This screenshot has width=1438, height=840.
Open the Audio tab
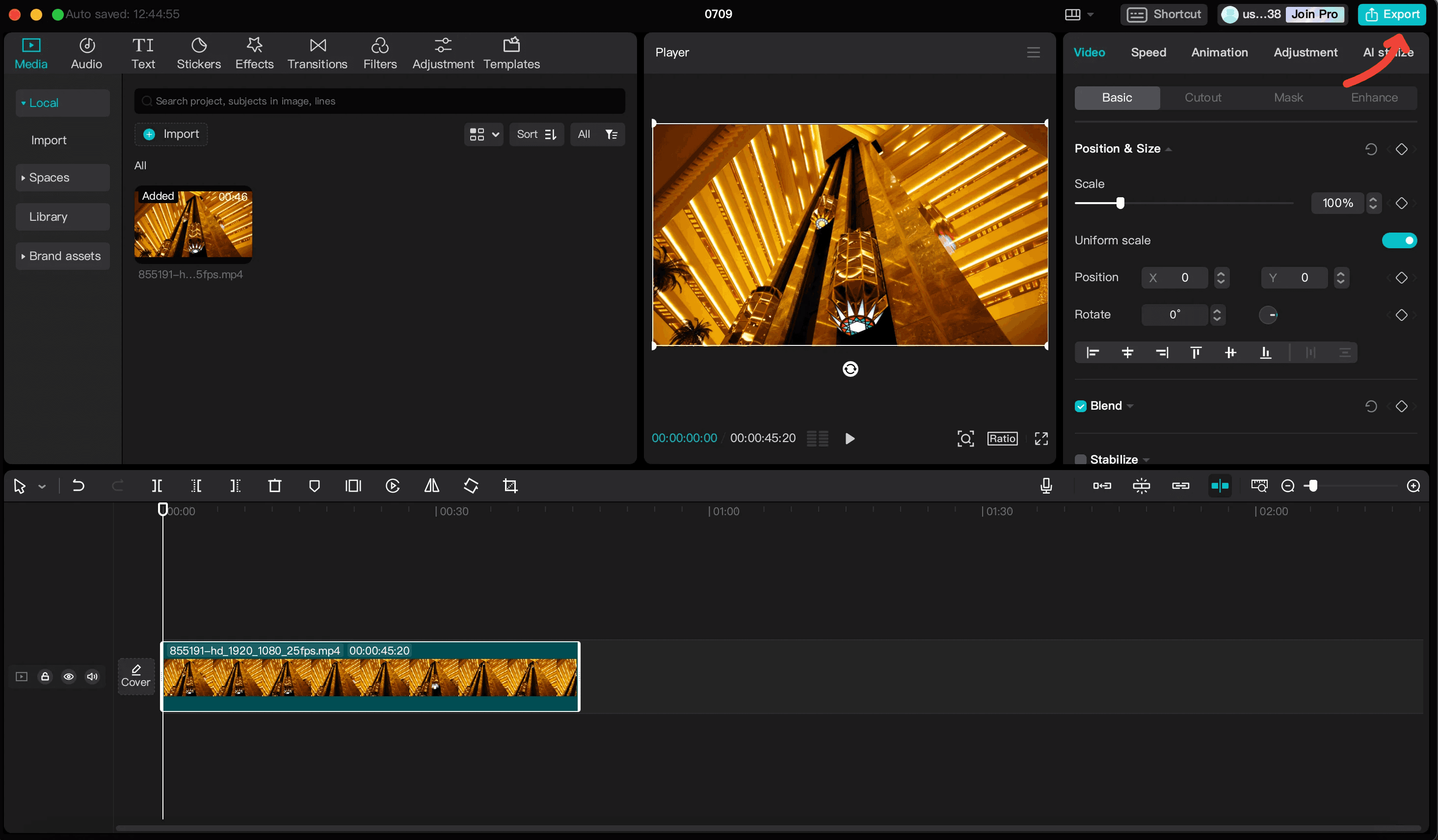click(87, 53)
